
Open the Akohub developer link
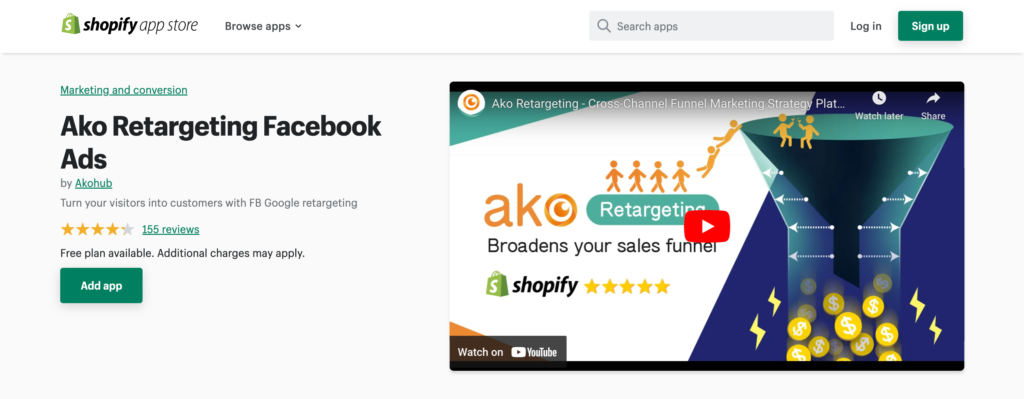pyautogui.click(x=93, y=184)
